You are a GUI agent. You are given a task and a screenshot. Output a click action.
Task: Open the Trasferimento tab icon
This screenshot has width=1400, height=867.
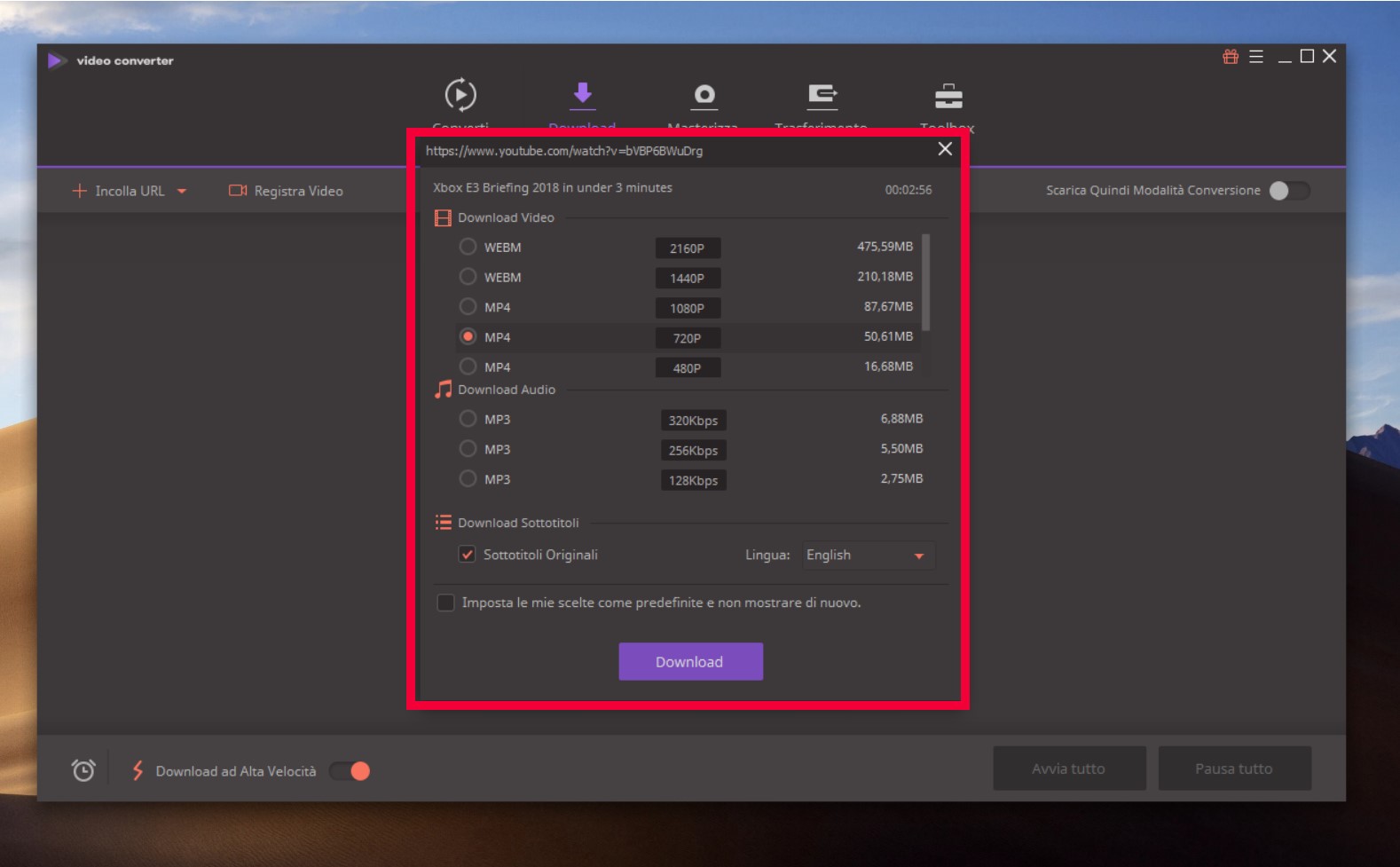click(x=822, y=95)
